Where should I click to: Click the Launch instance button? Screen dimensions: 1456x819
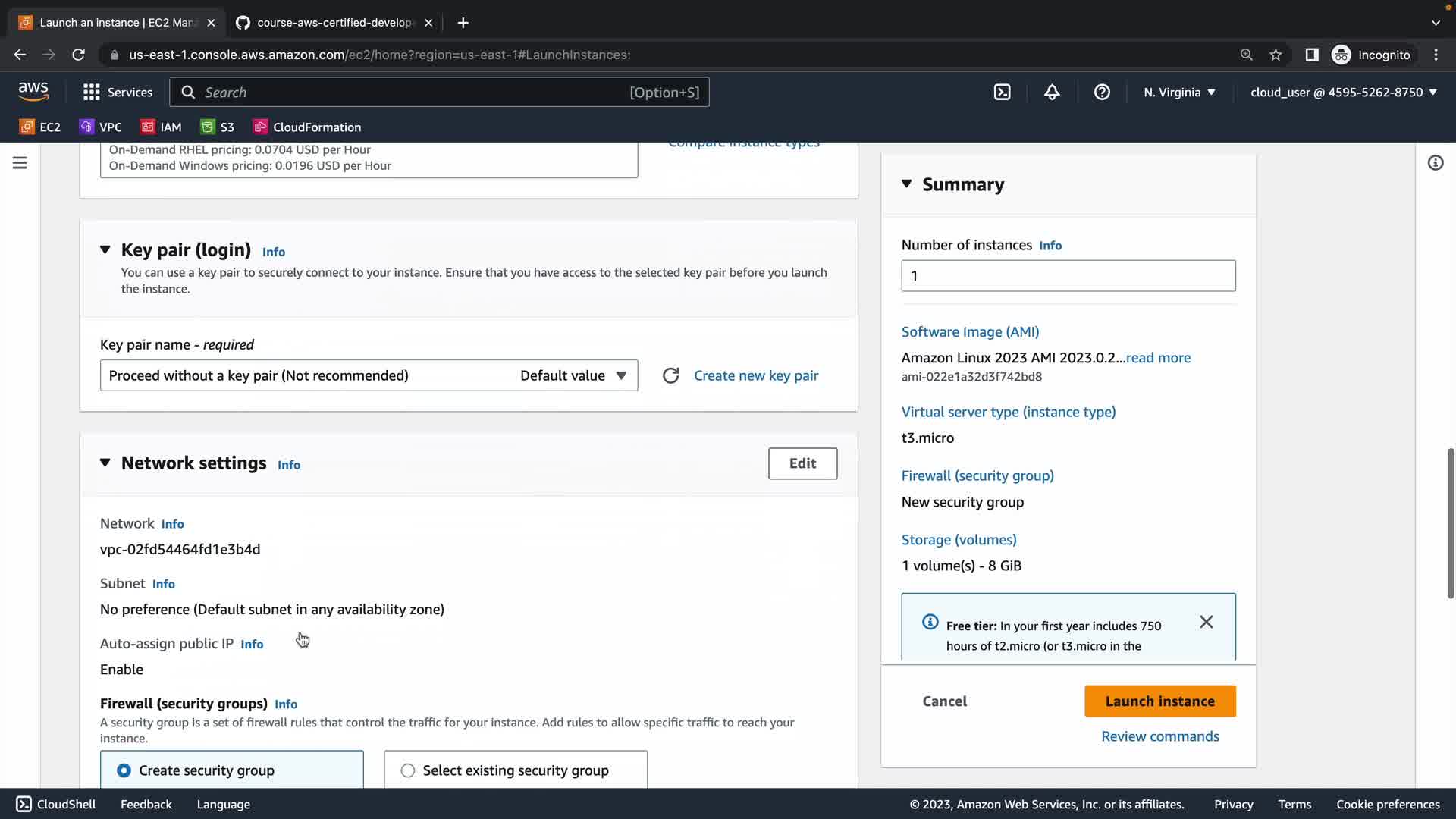click(1159, 701)
